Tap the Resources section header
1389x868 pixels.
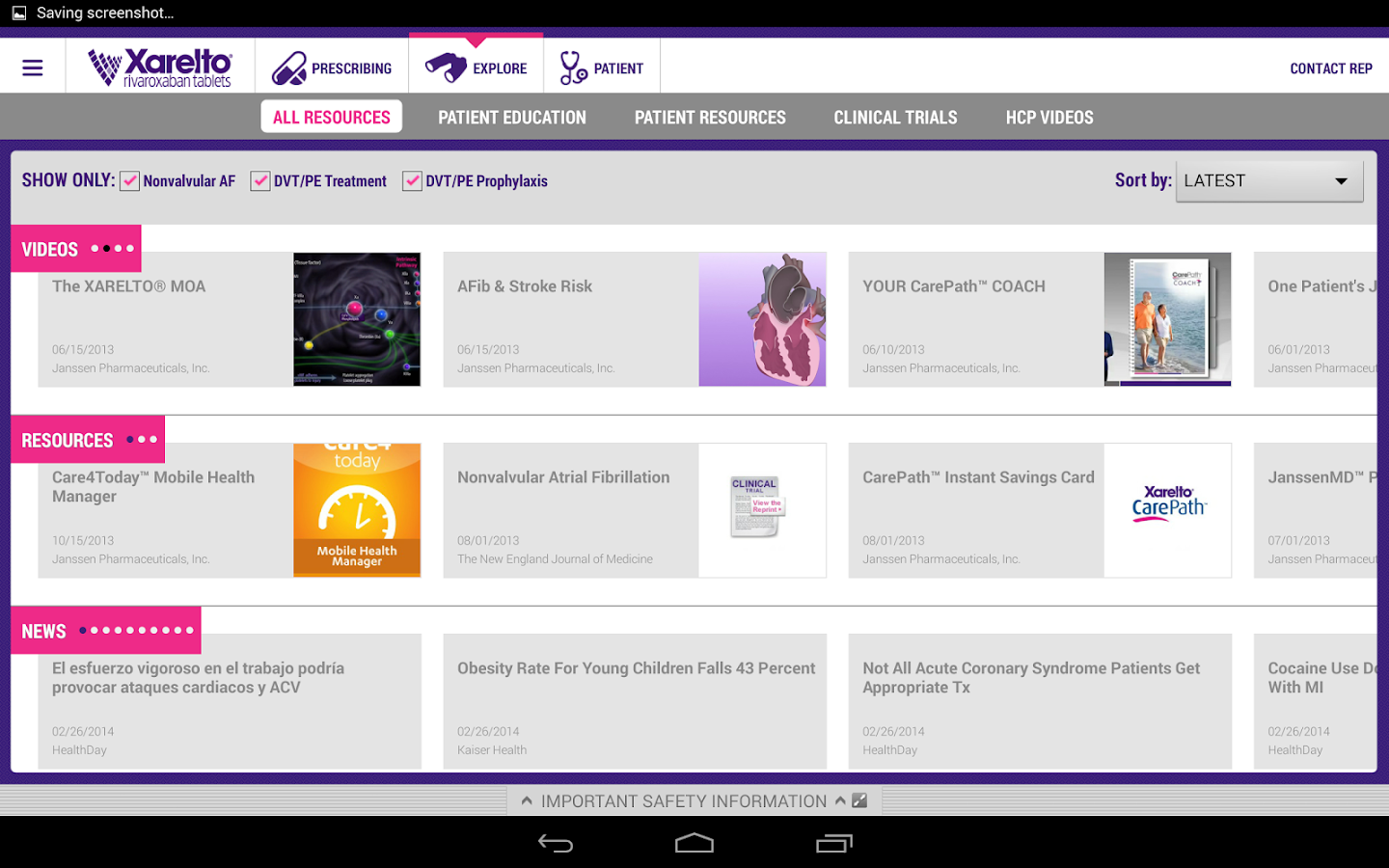pyautogui.click(x=88, y=440)
